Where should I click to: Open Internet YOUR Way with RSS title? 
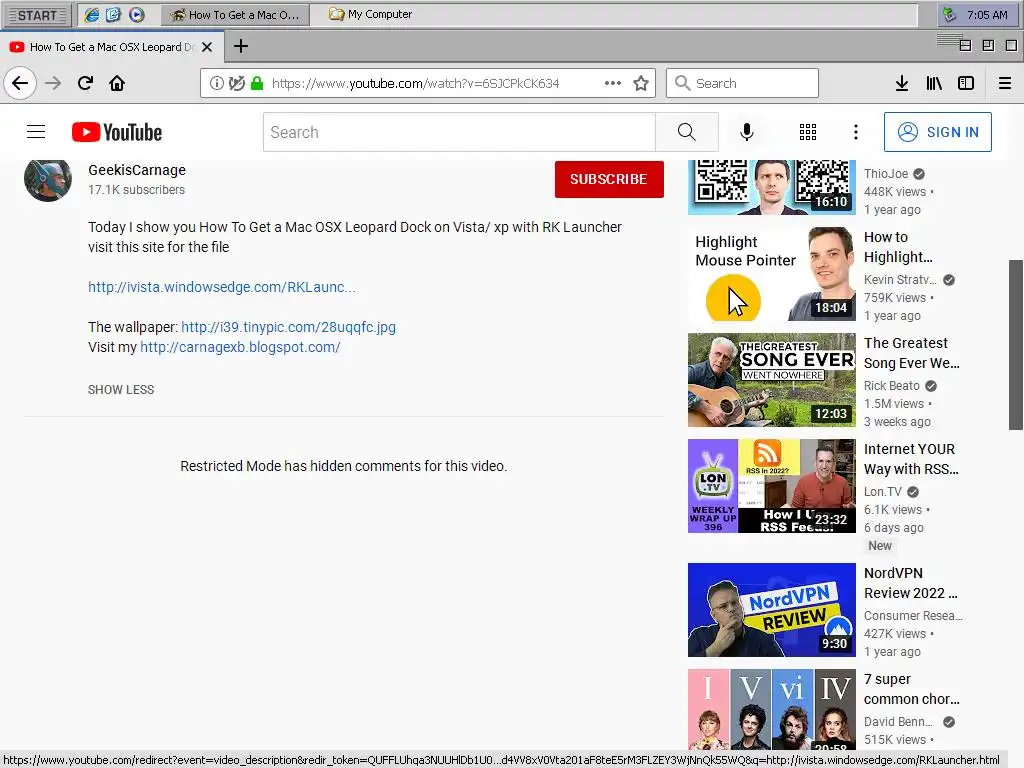[911, 459]
